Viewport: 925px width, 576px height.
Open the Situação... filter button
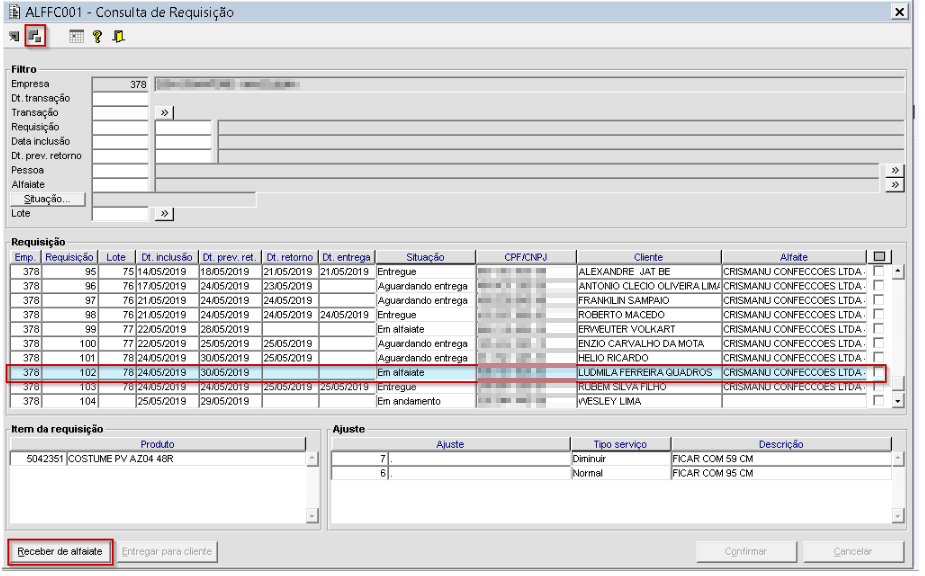point(47,199)
